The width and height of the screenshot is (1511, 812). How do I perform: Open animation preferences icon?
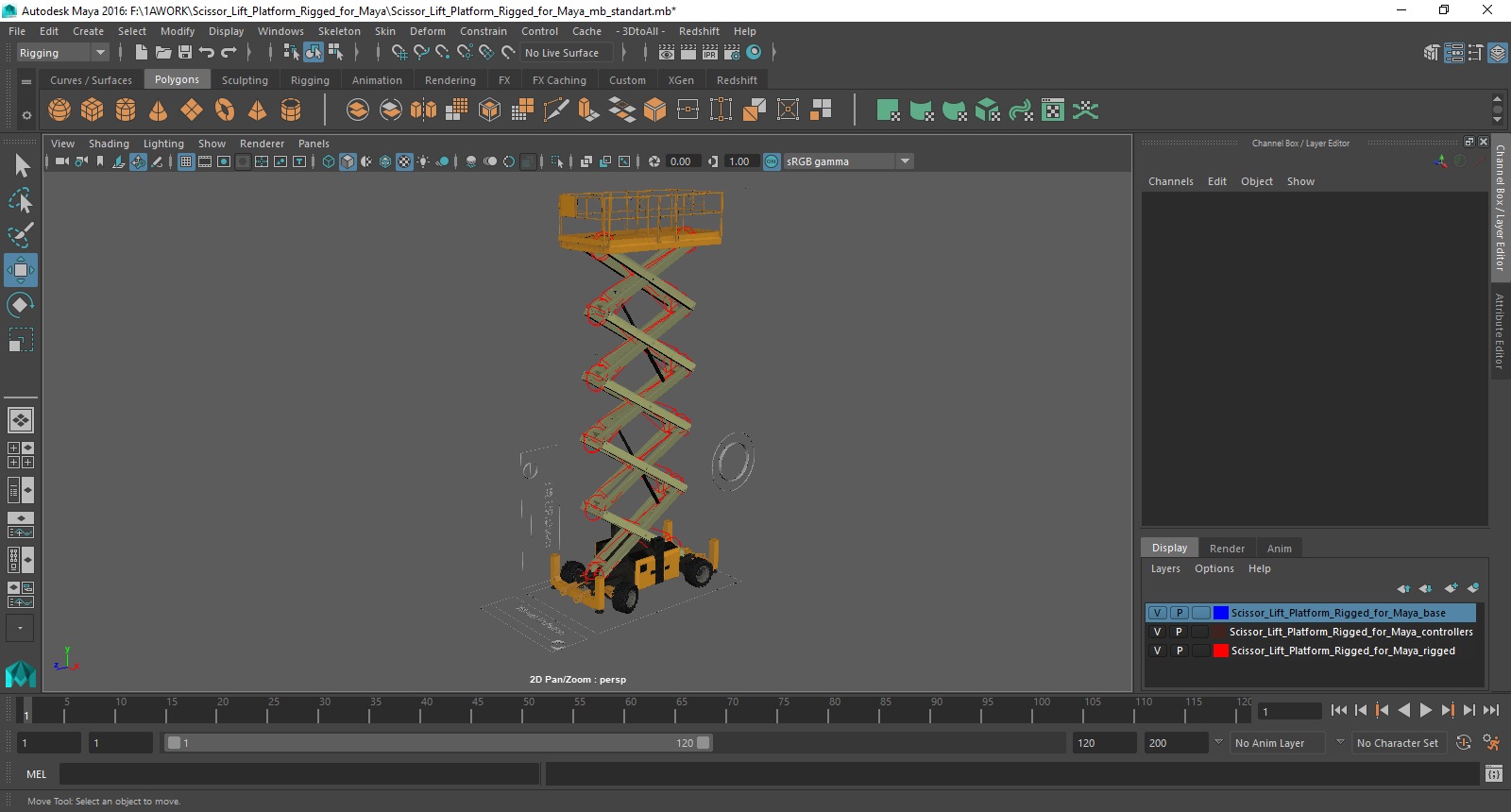point(1491,743)
